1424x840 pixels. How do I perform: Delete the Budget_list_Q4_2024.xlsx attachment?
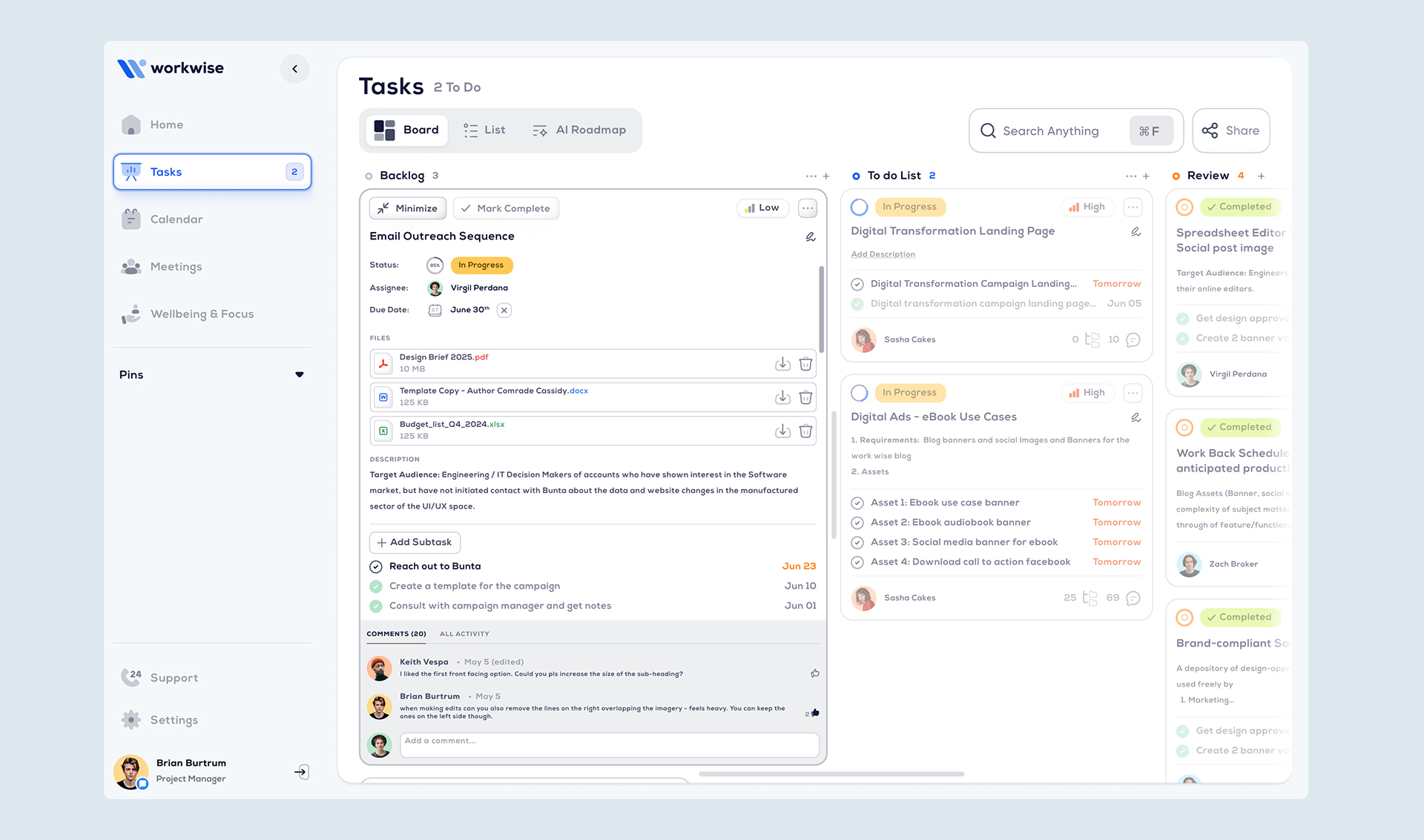coord(806,431)
